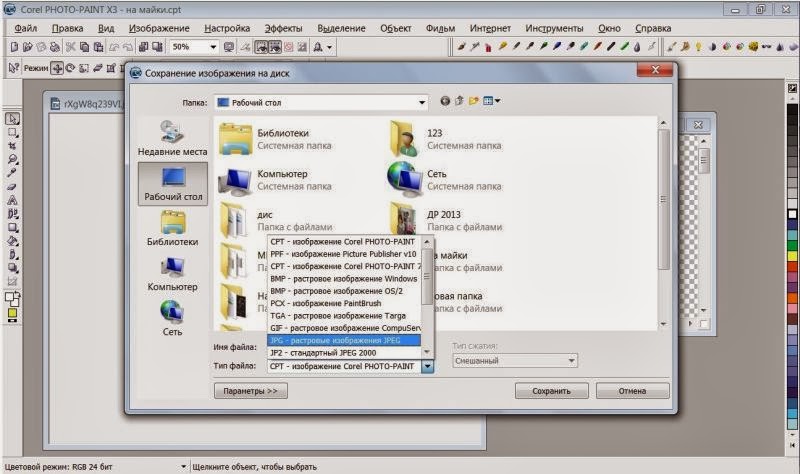Click the New document icon in toolbar
The image size is (800, 474).
[x=14, y=47]
